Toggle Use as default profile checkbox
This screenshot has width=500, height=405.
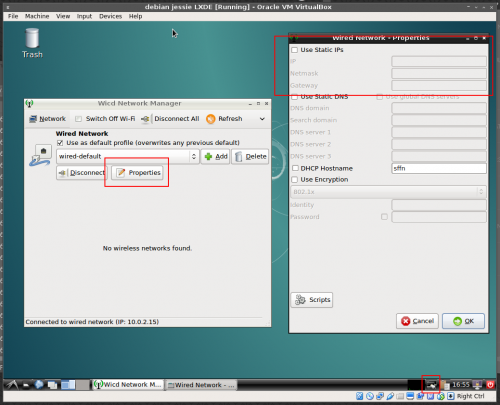(60, 143)
